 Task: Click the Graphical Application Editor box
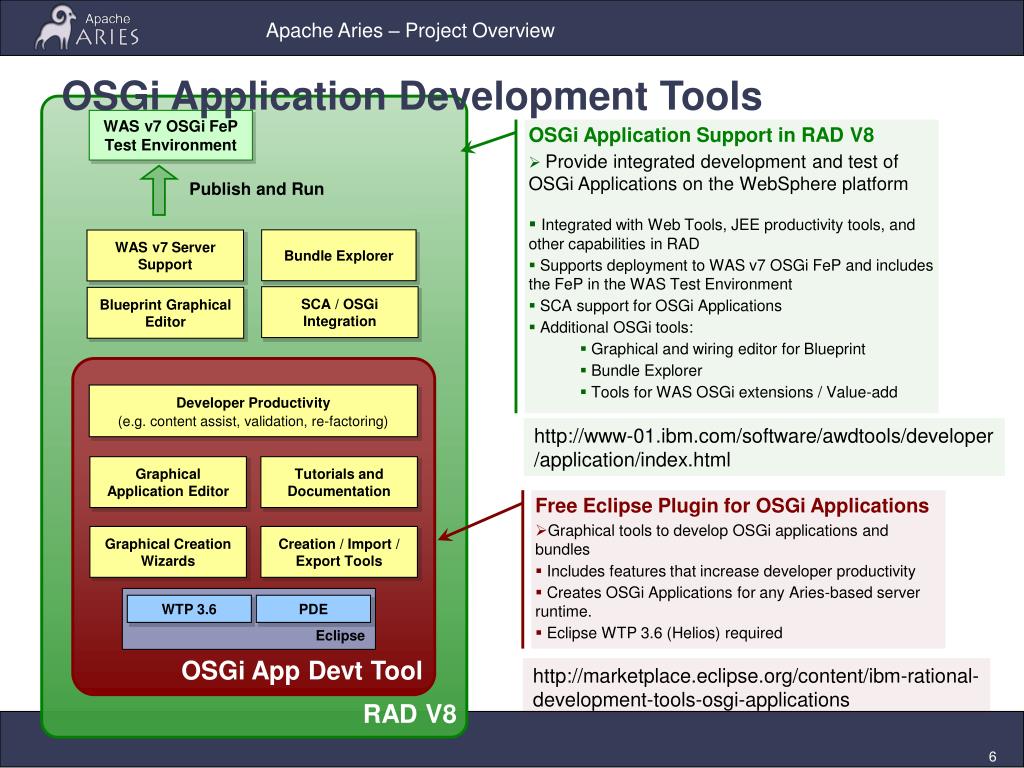pos(168,482)
